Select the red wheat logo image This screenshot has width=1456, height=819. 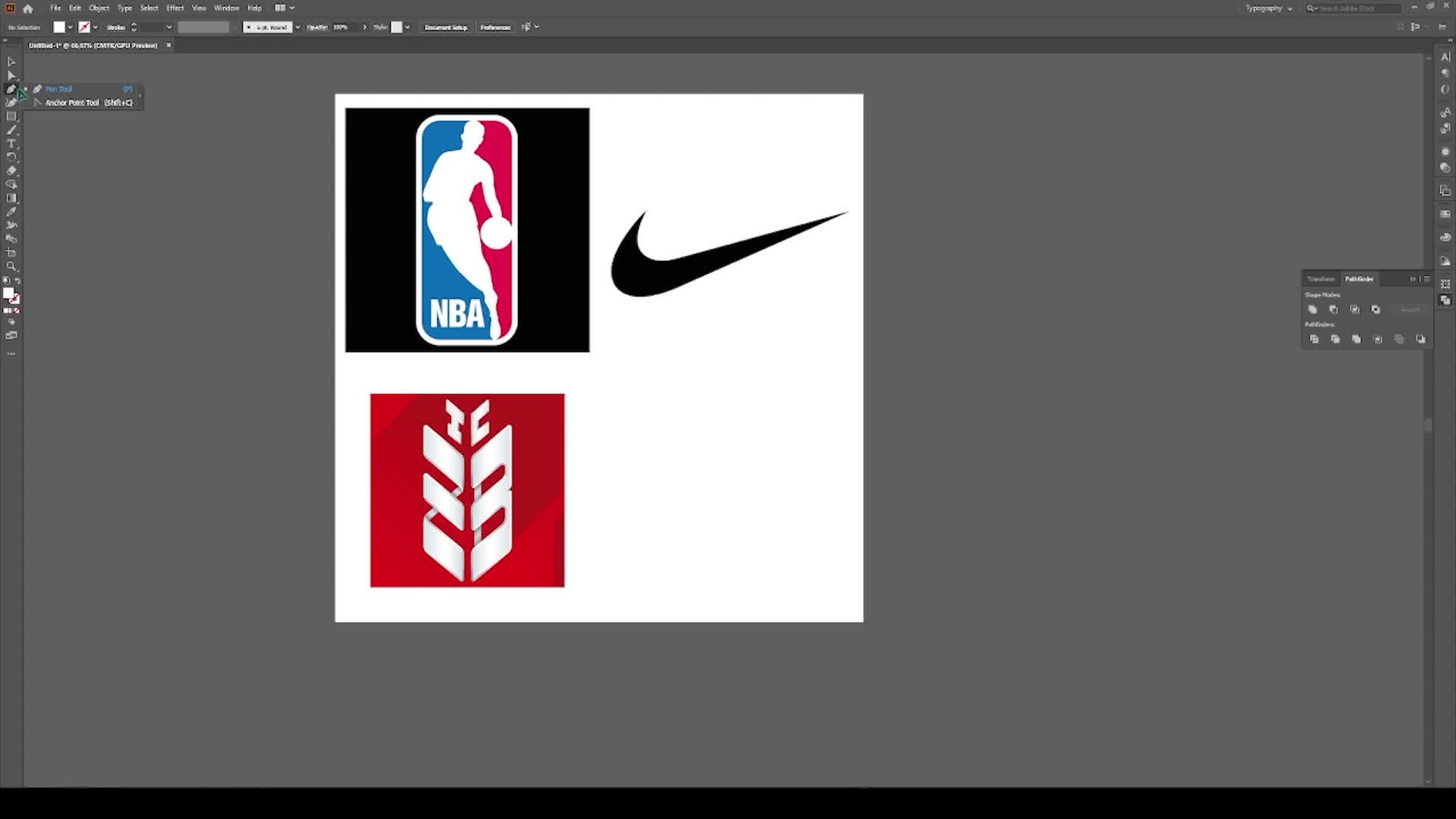(467, 490)
